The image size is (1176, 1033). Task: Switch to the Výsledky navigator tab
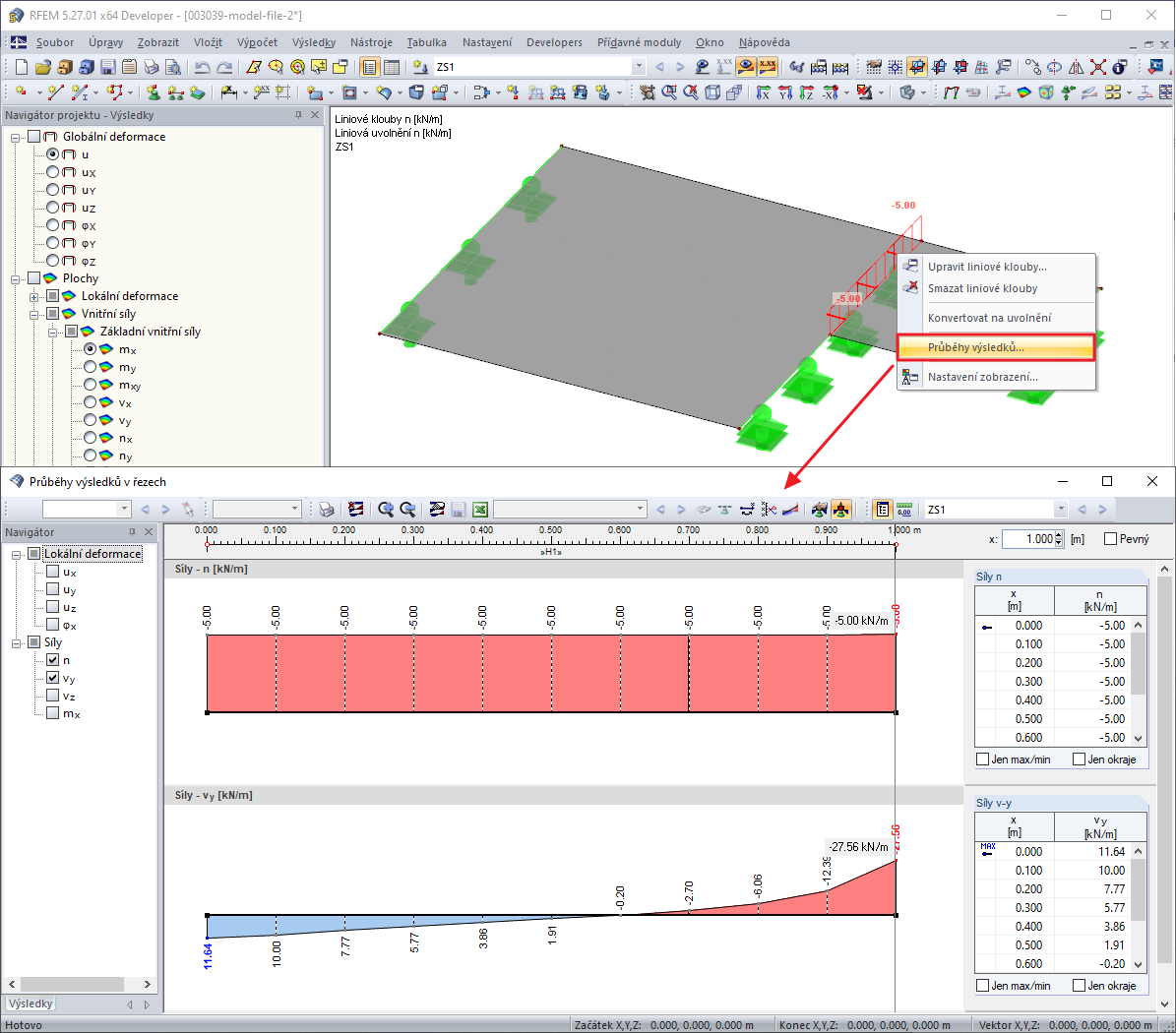click(x=31, y=1003)
